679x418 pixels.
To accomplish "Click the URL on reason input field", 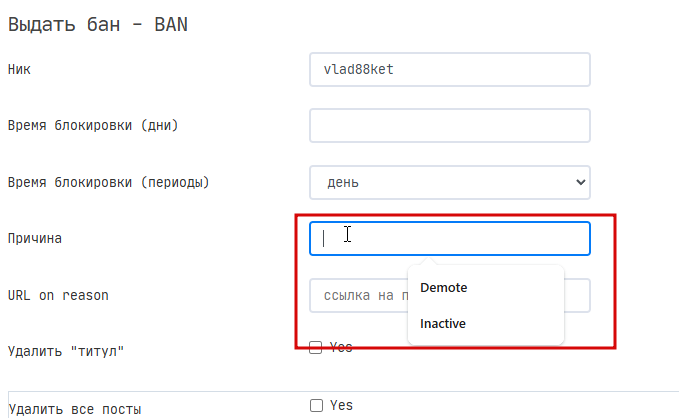I will (x=359, y=295).
